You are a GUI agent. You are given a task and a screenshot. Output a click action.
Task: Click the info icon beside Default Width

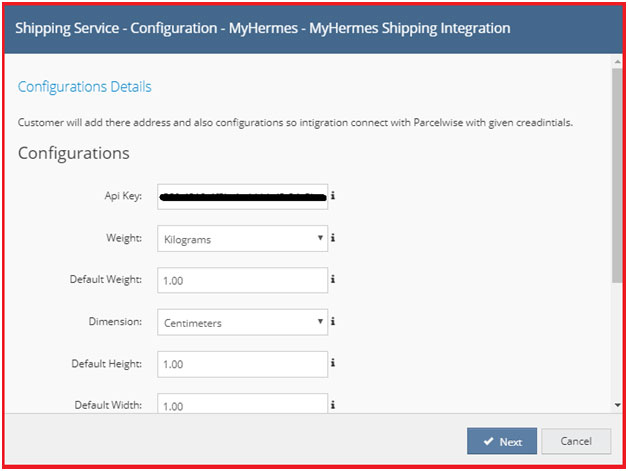(333, 405)
